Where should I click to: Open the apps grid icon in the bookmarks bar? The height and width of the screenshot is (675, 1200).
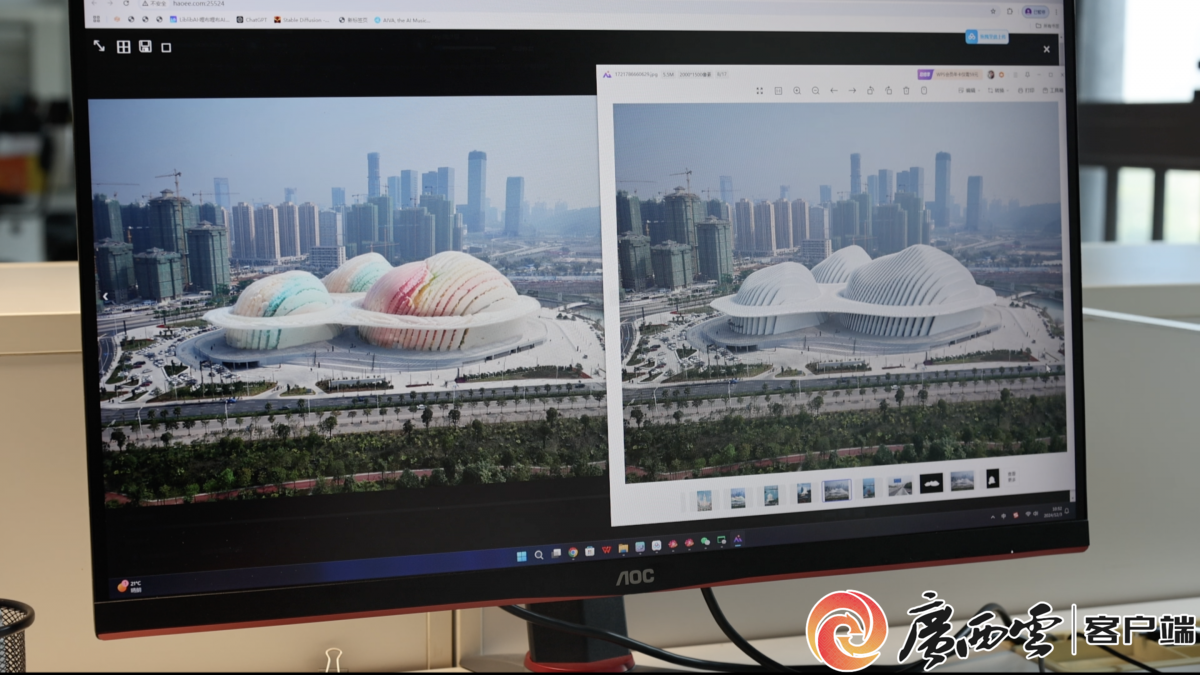pyautogui.click(x=96, y=19)
